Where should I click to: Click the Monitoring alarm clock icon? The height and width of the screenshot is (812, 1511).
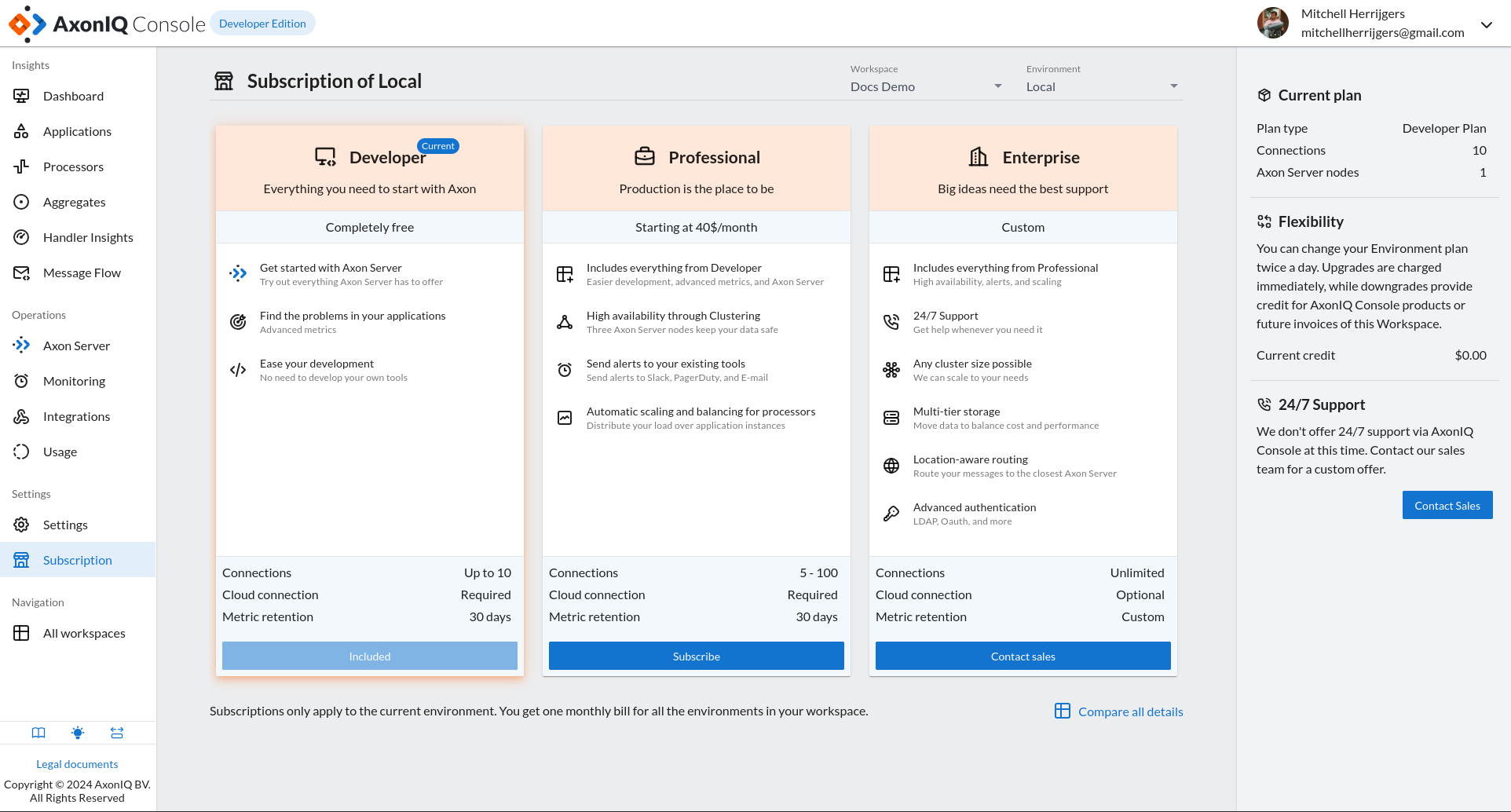(x=21, y=381)
